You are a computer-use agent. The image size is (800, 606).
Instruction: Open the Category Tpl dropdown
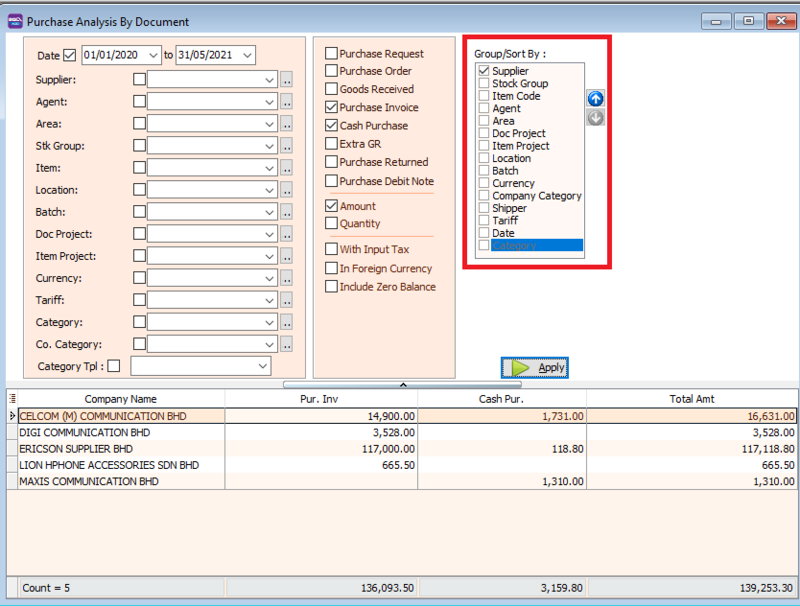pyautogui.click(x=263, y=365)
